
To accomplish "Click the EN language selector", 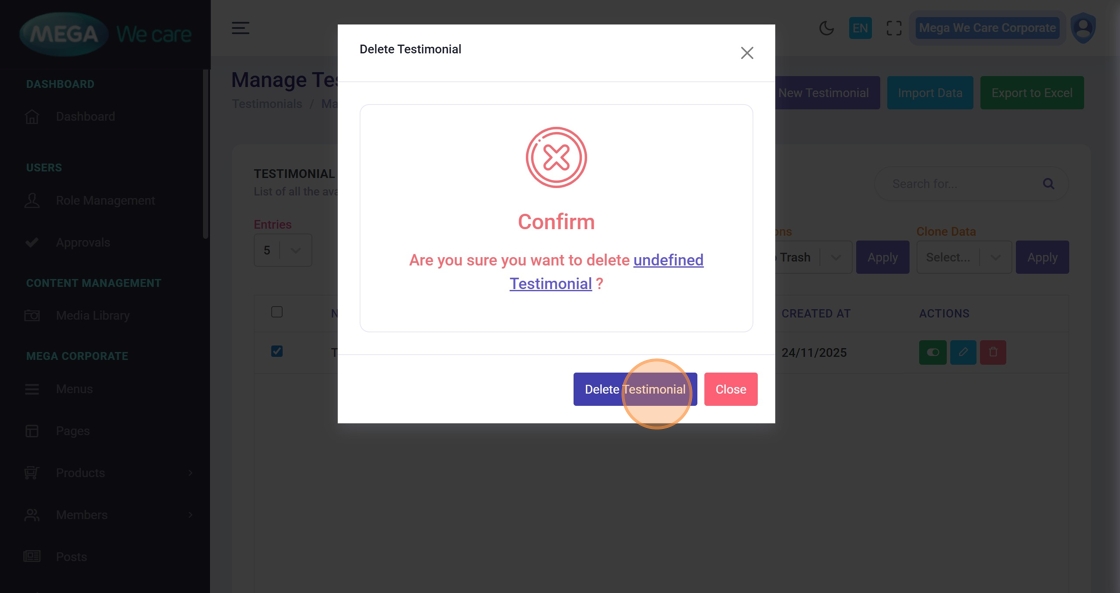I will [x=860, y=28].
